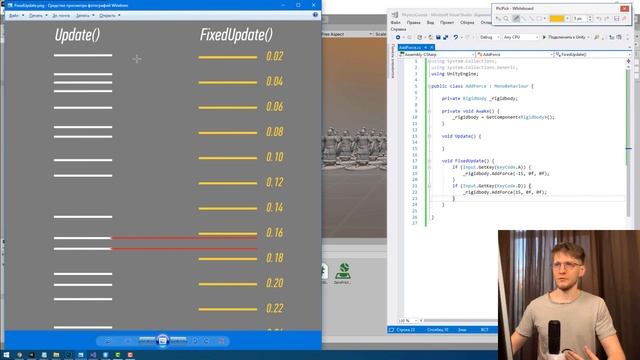Click the clear icon in PicPick Whiteboard
640x360 pixels.
pyautogui.click(x=624, y=18)
